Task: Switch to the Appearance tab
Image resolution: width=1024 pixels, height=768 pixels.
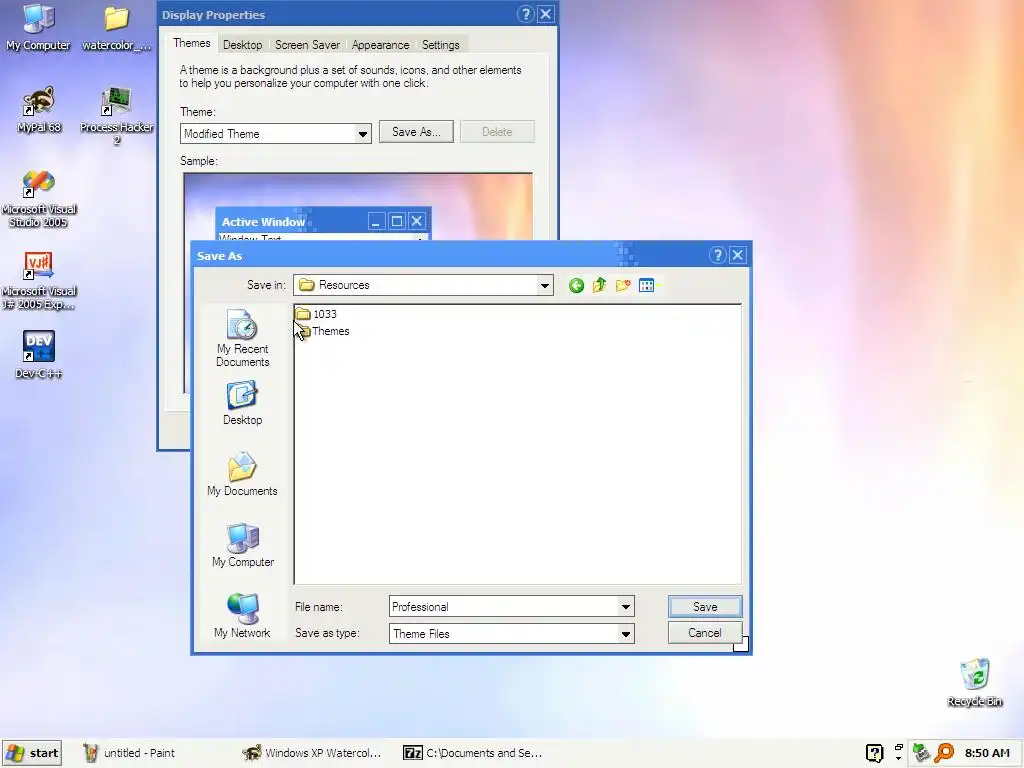Action: point(380,45)
